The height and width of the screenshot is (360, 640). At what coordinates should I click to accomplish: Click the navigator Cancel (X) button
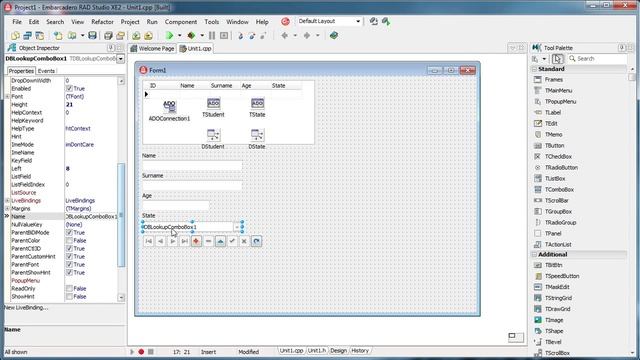point(244,241)
